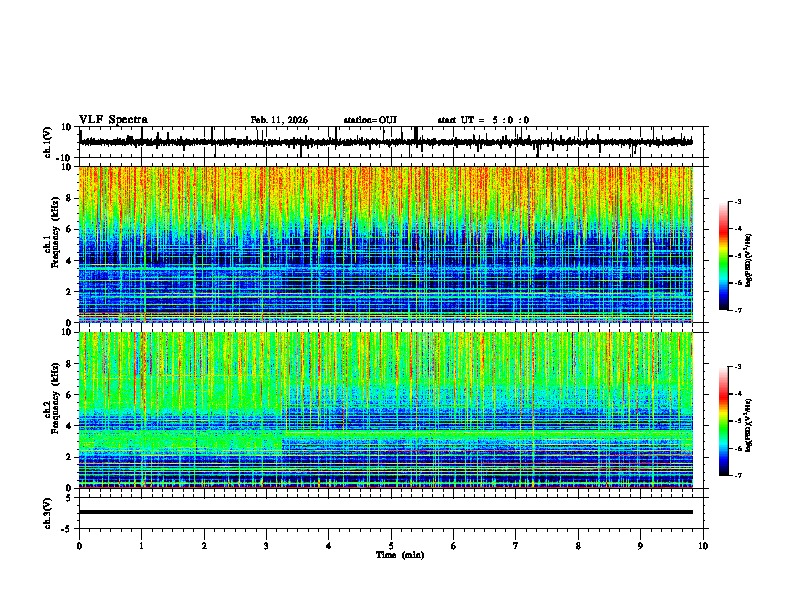Click the "4" kHz tick on ch.2 spectrogram
The width and height of the screenshot is (792, 612).
69,426
